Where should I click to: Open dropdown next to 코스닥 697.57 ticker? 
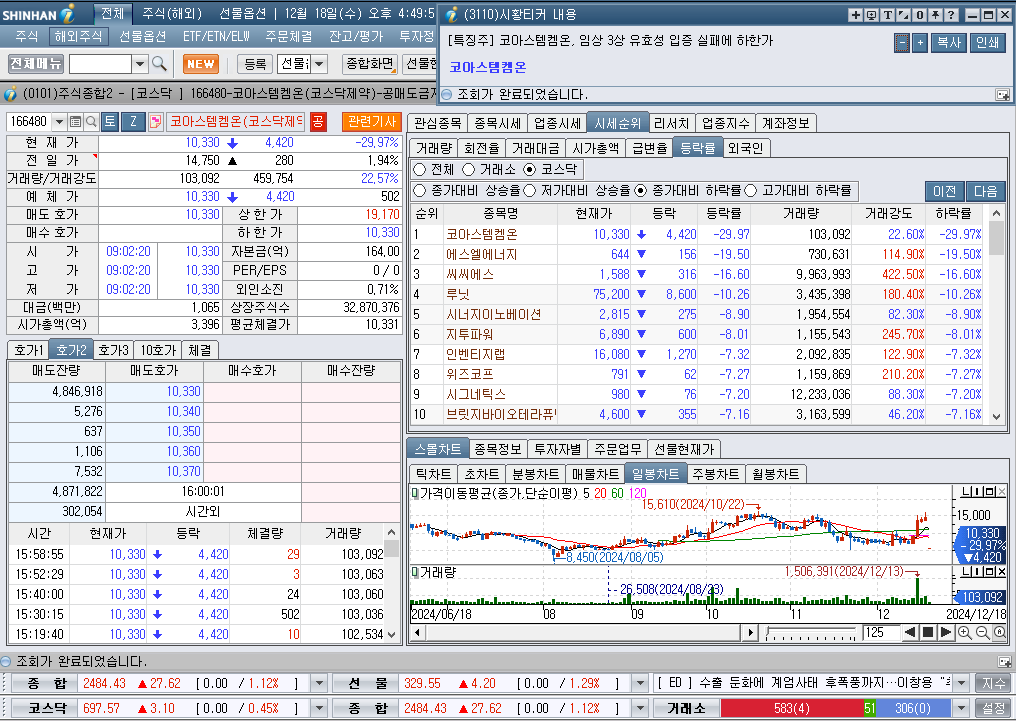[x=319, y=708]
